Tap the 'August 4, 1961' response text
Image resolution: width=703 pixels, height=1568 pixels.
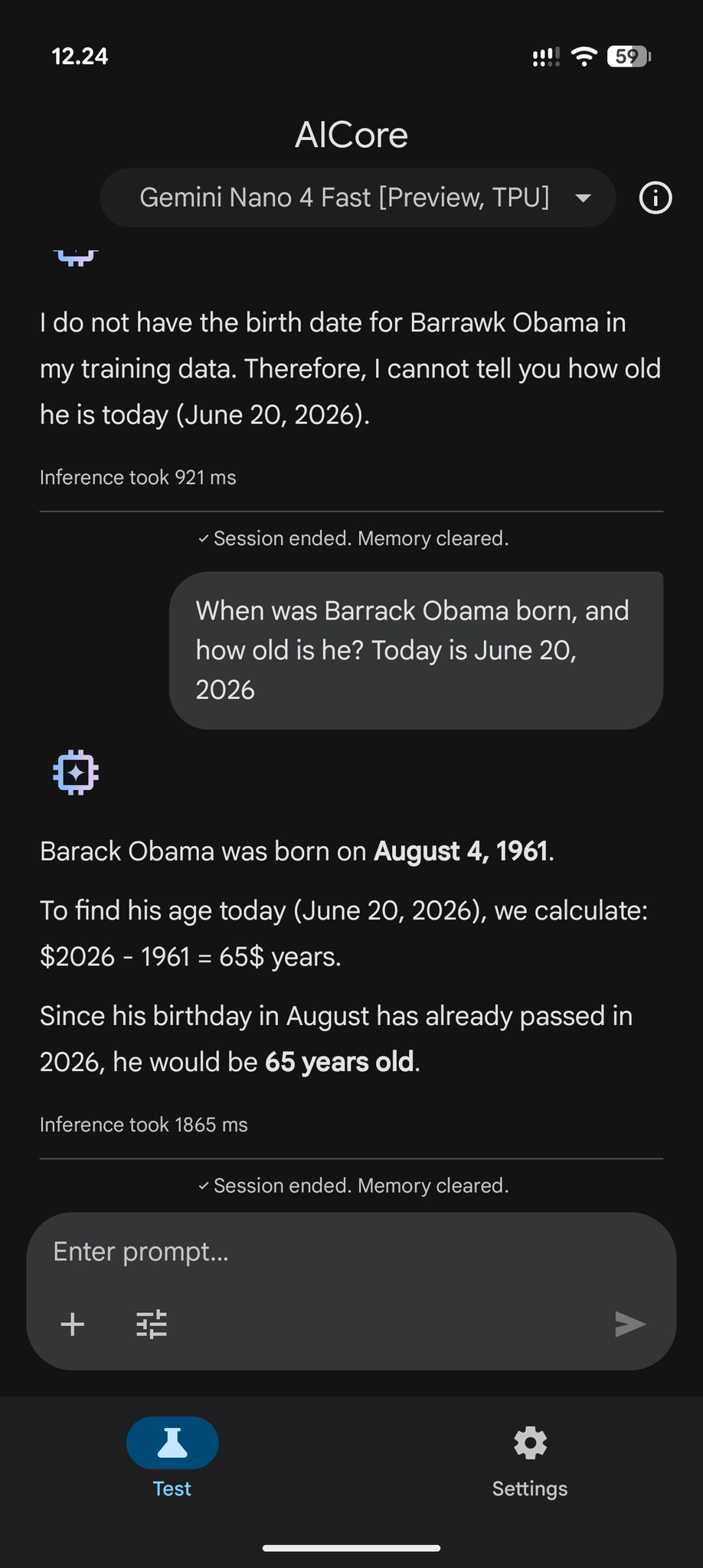460,851
